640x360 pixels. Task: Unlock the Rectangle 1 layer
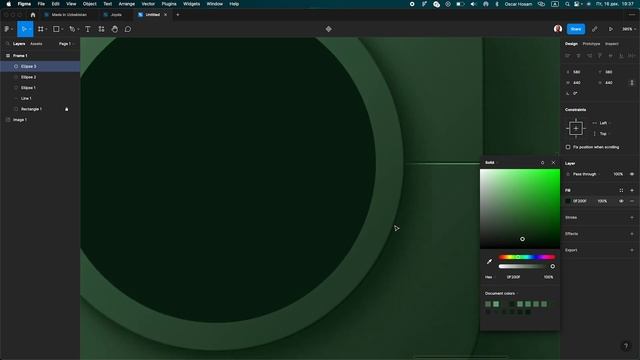pyautogui.click(x=67, y=109)
